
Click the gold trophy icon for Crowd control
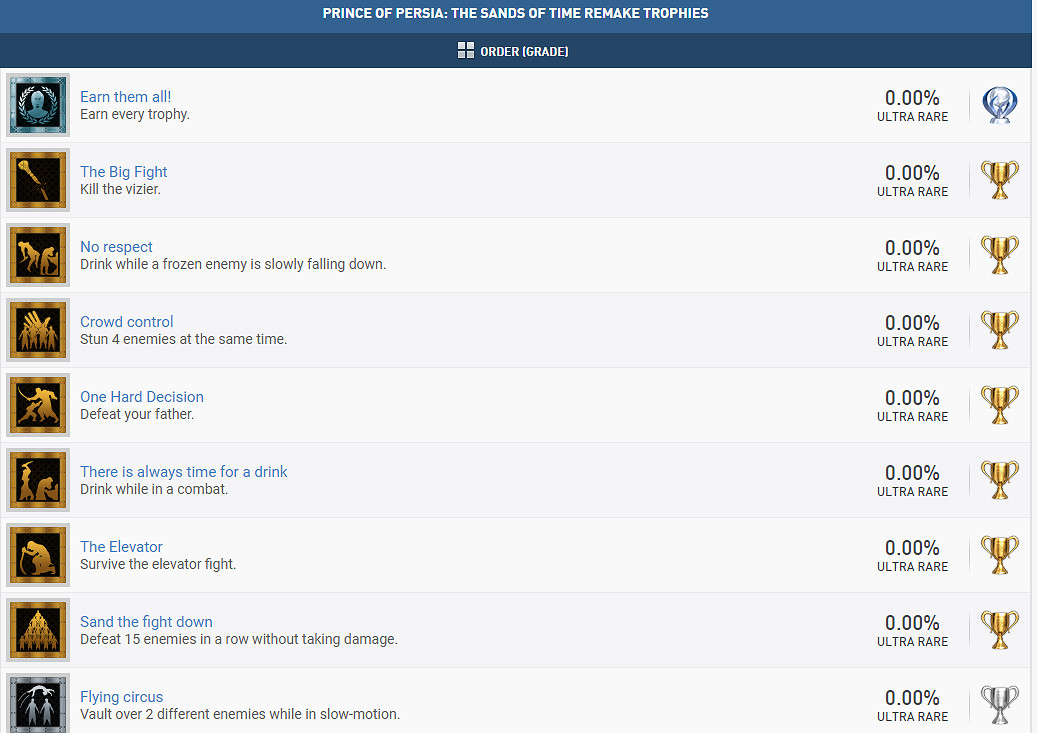tap(999, 330)
